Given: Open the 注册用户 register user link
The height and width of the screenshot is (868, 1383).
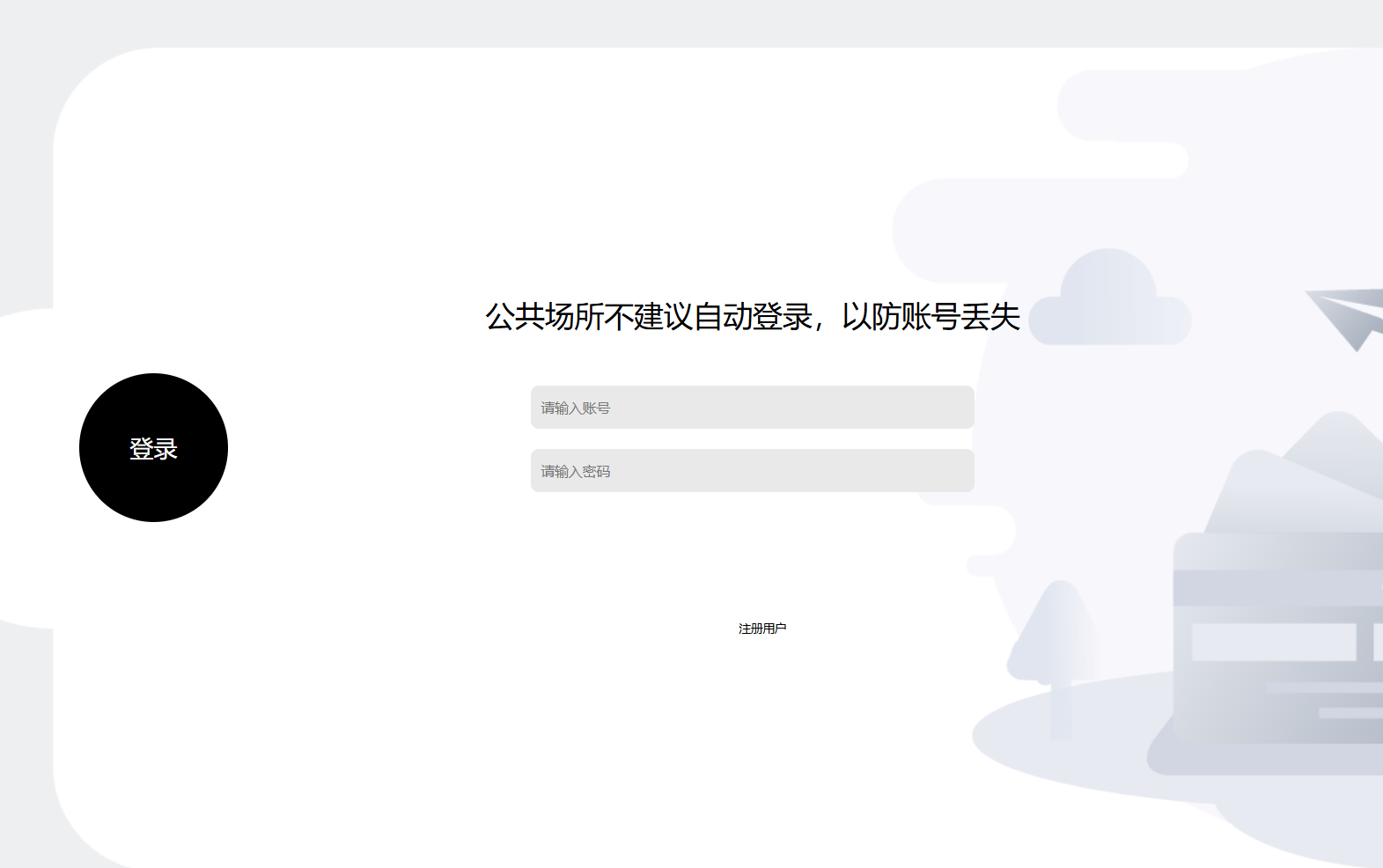Looking at the screenshot, I should 762,629.
